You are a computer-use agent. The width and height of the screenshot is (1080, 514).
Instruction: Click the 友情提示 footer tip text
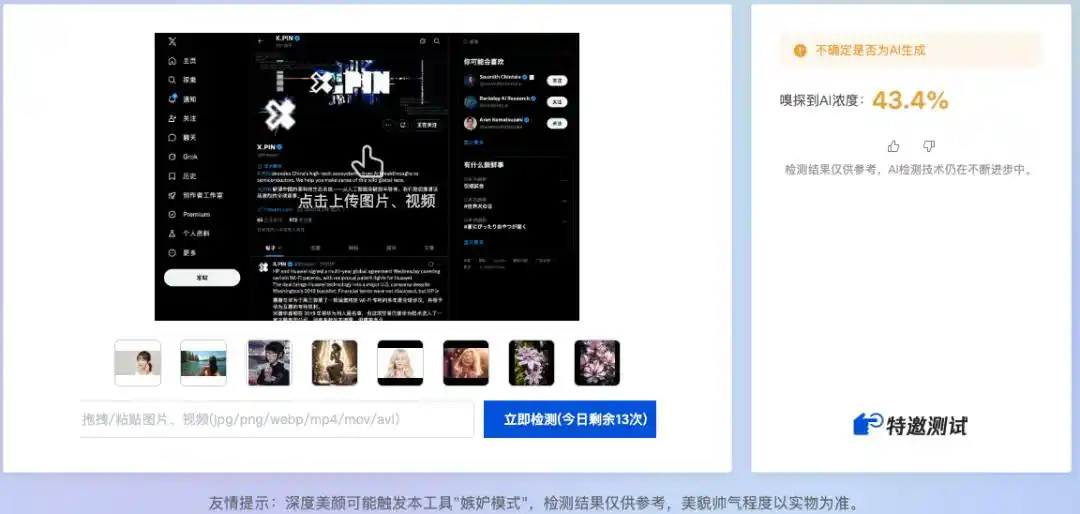[x=533, y=502]
